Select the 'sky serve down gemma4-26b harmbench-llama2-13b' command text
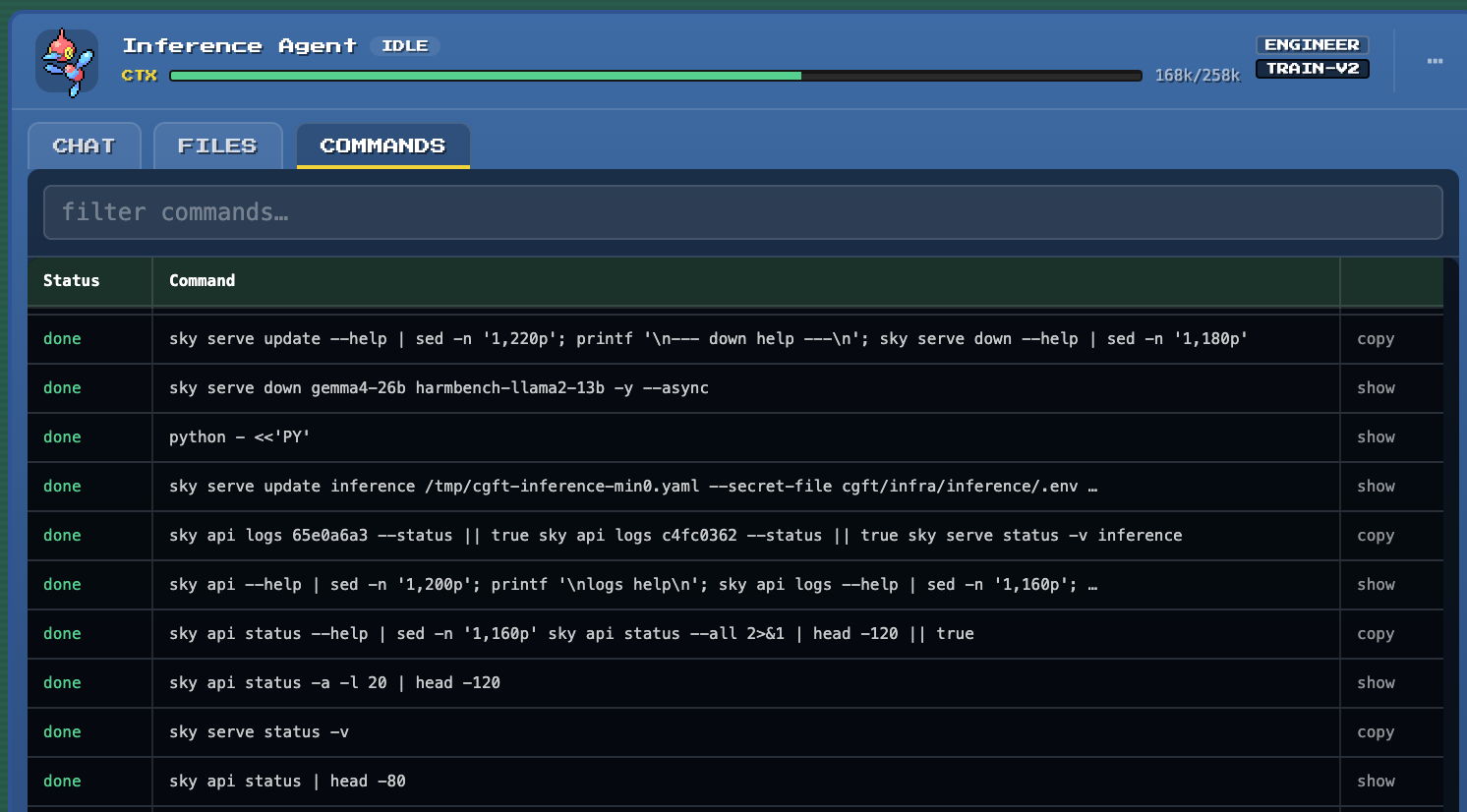The image size is (1467, 812). [439, 388]
